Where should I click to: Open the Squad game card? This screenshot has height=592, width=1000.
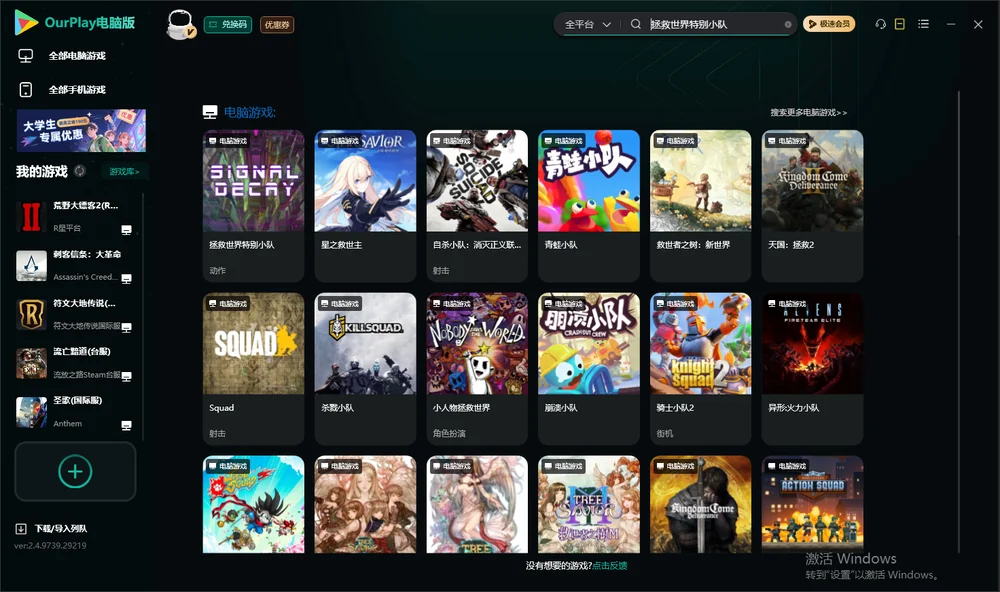253,369
